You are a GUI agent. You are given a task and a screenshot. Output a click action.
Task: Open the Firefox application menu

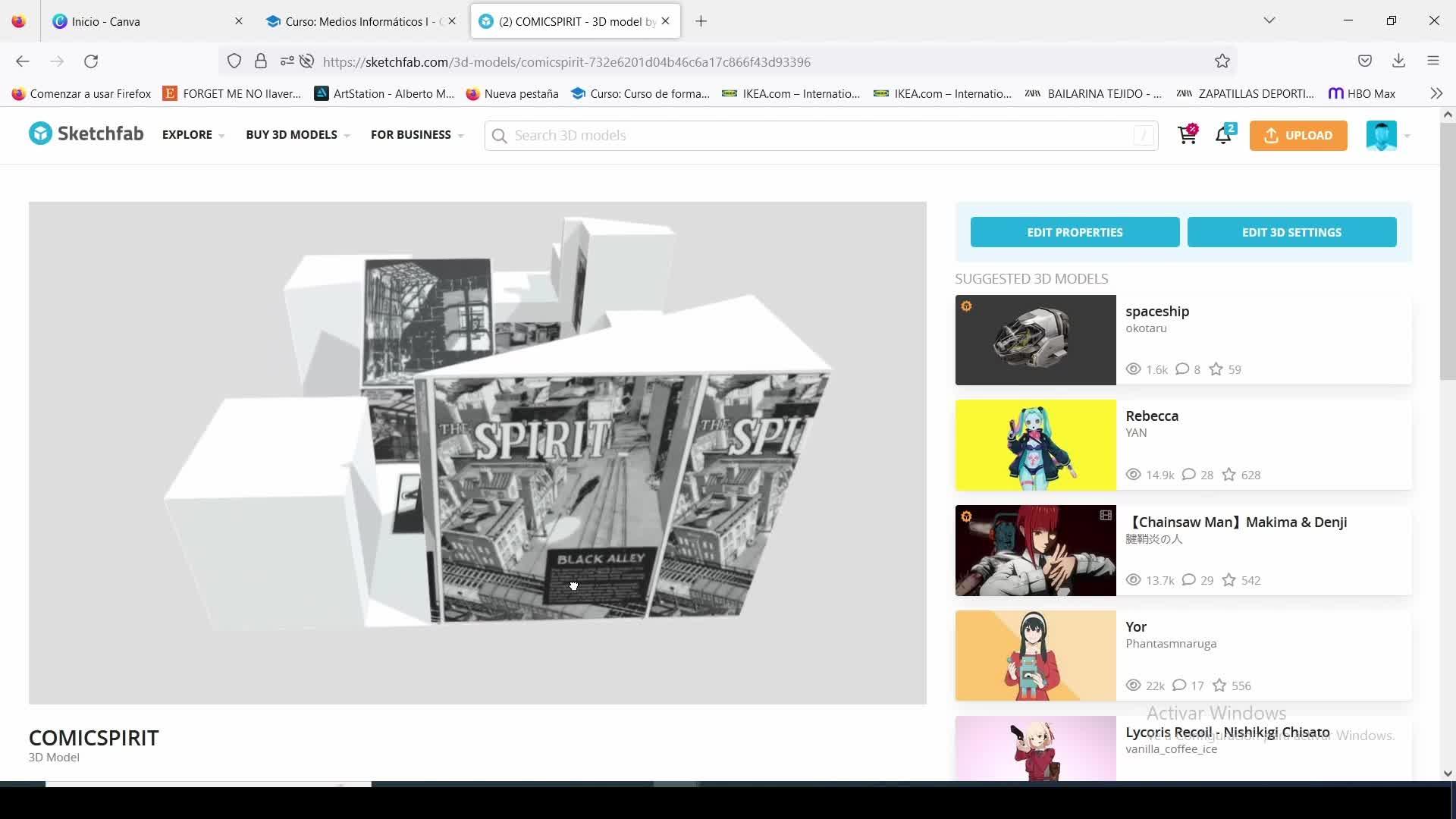pos(1432,61)
